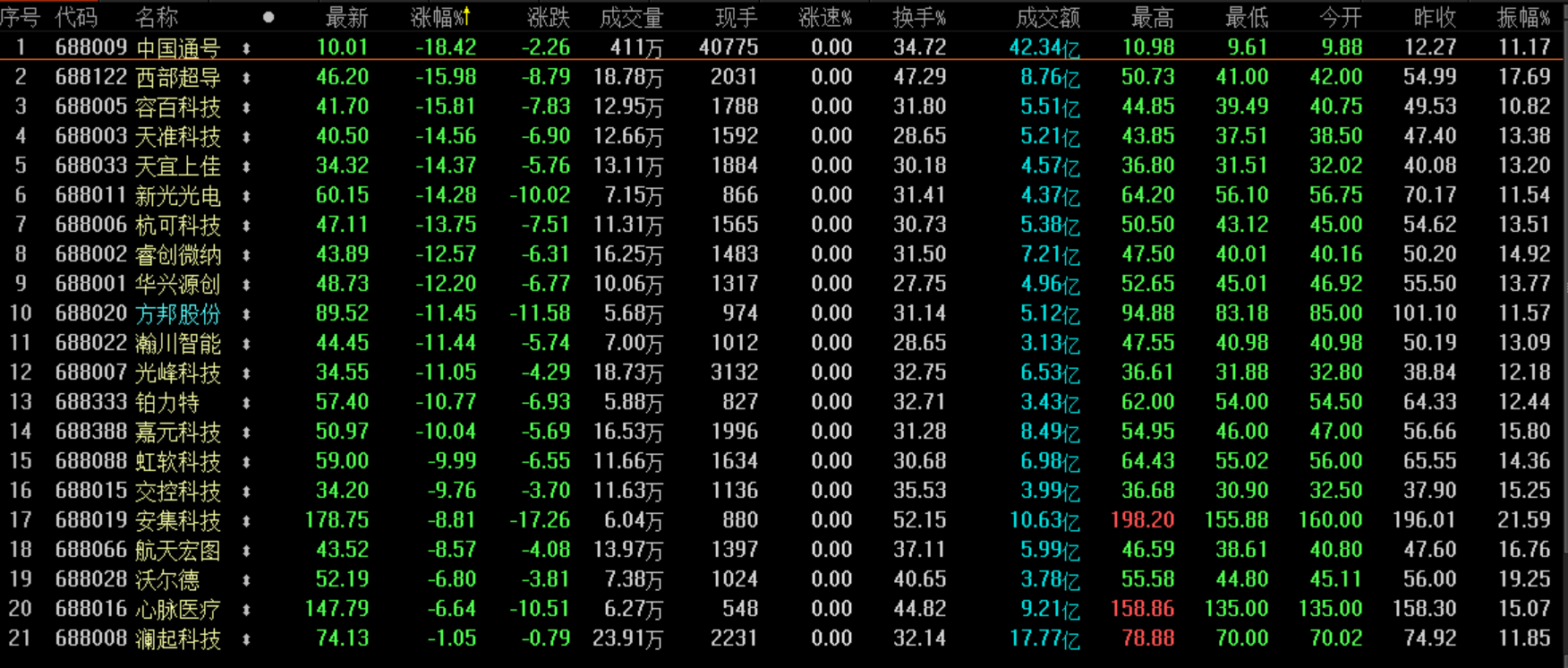1568x668 pixels.
Task: Click the marker icon beside 容百科技
Action: (246, 107)
